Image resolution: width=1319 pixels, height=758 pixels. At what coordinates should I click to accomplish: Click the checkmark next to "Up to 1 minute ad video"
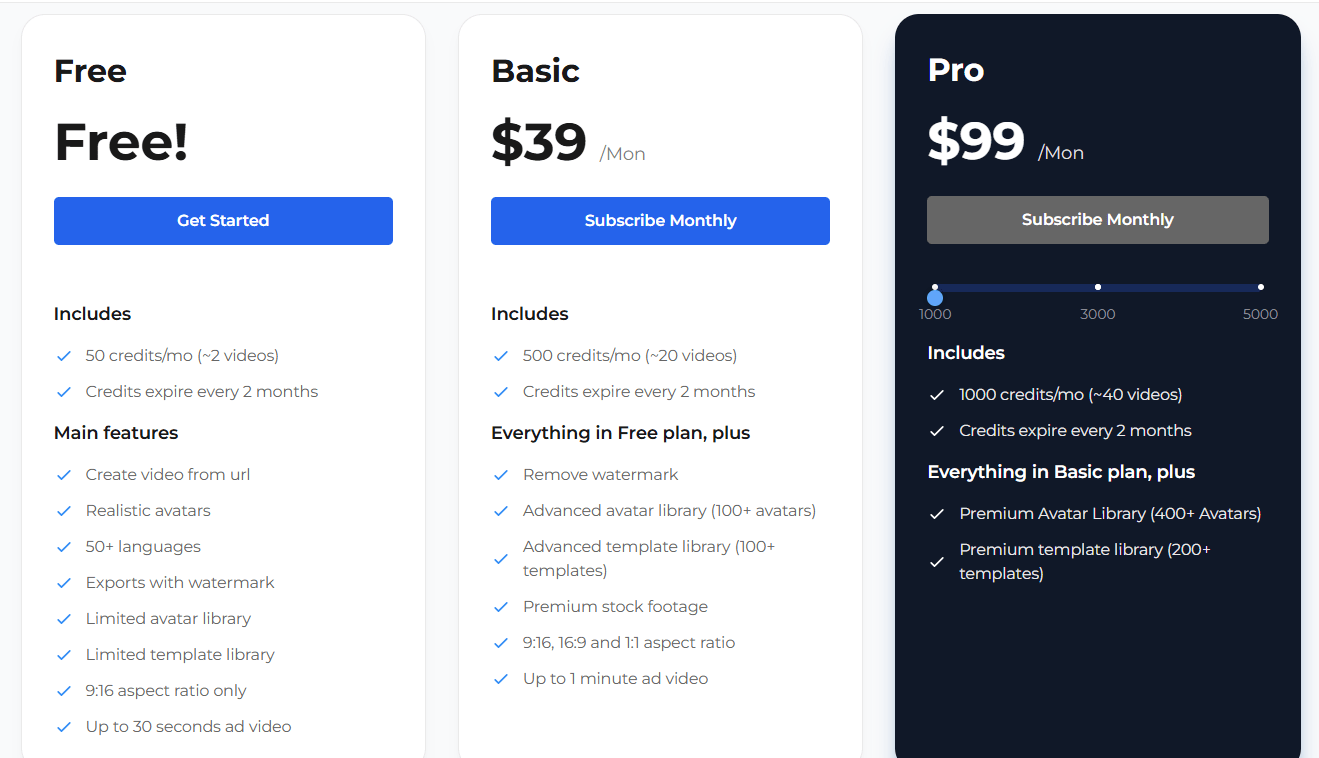pos(501,678)
